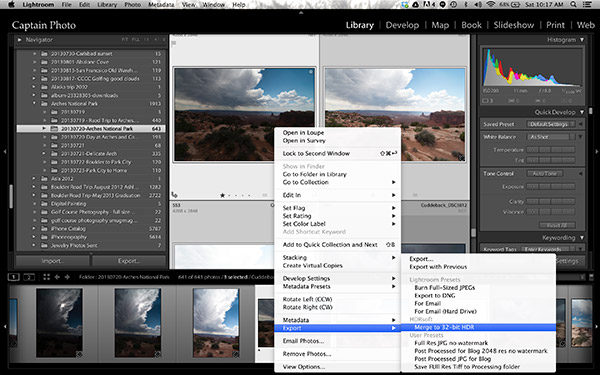Click the left panel scrollbar handle
600x375 pixels.
pos(11,196)
